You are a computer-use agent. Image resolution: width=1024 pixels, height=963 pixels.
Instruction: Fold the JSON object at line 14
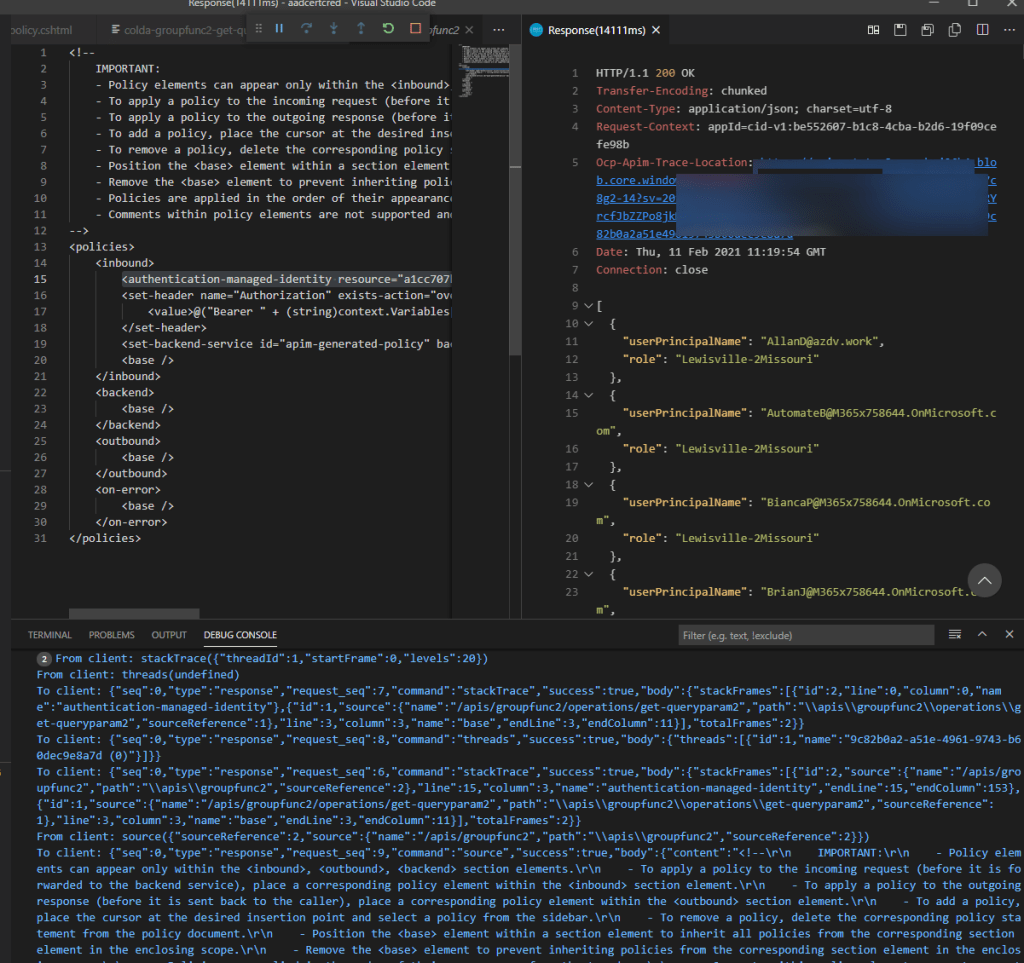click(x=587, y=396)
